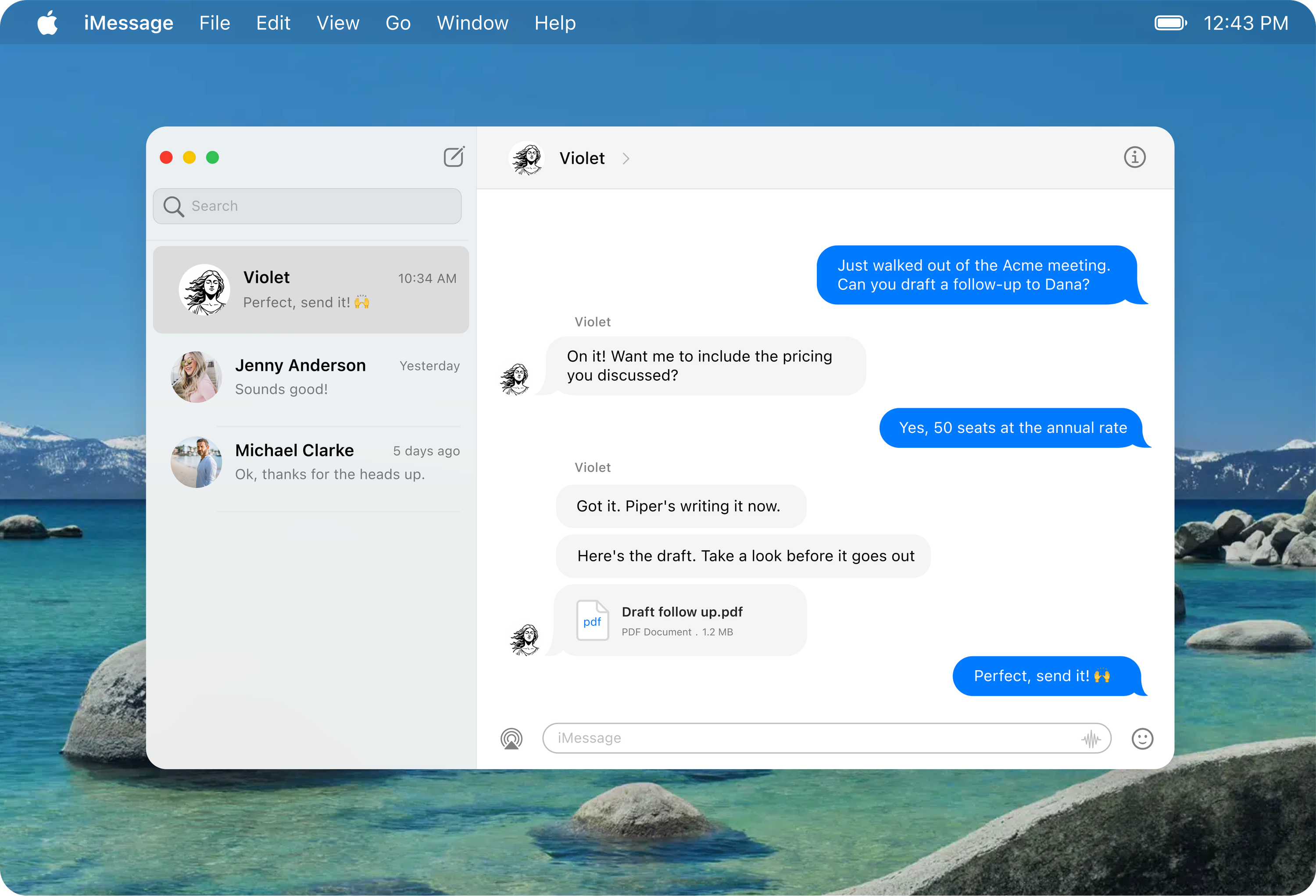Open the Draft follow up.pdf attachment
Screen dimensions: 1316x896
point(679,620)
